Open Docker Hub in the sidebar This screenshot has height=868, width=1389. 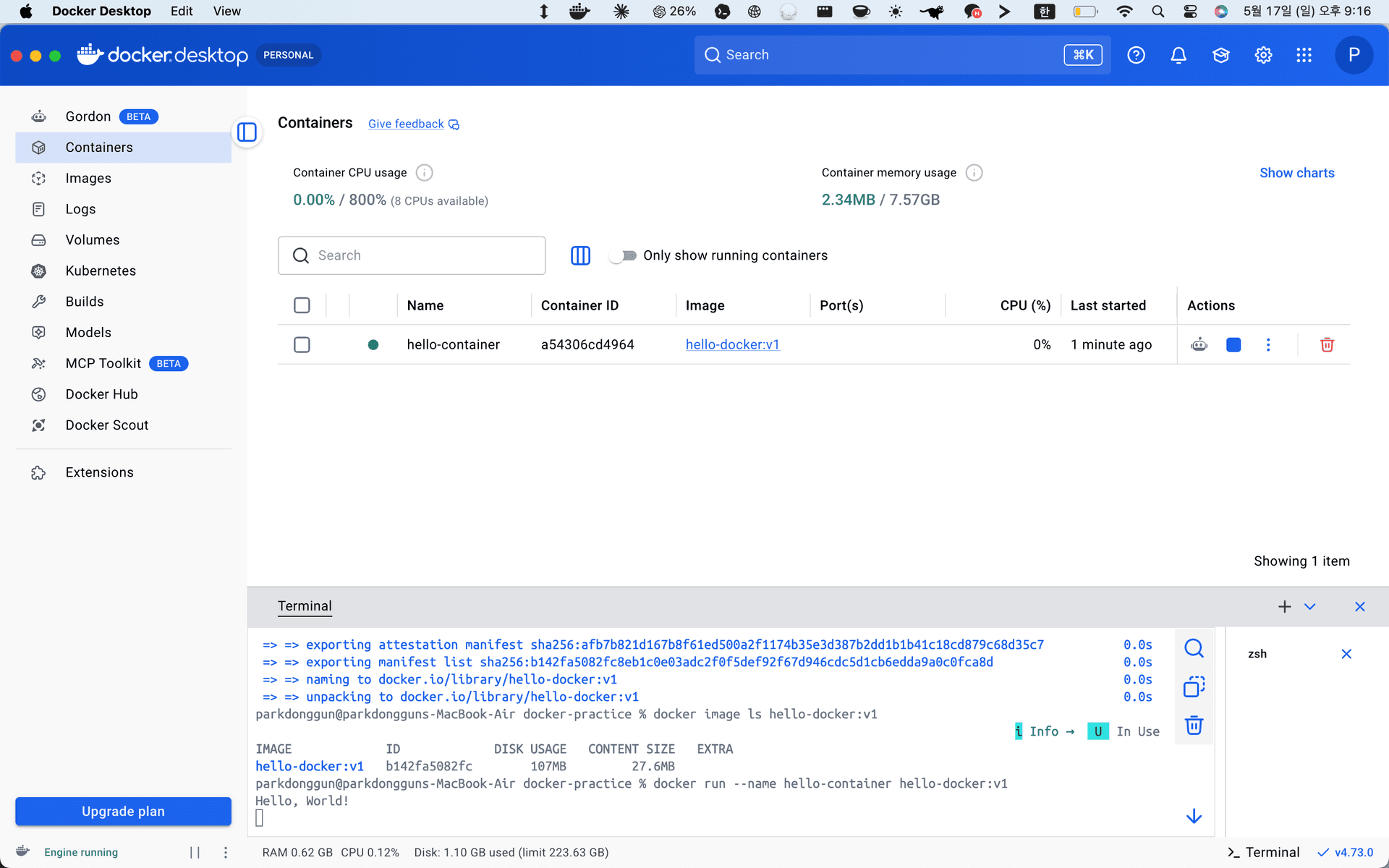point(123,394)
